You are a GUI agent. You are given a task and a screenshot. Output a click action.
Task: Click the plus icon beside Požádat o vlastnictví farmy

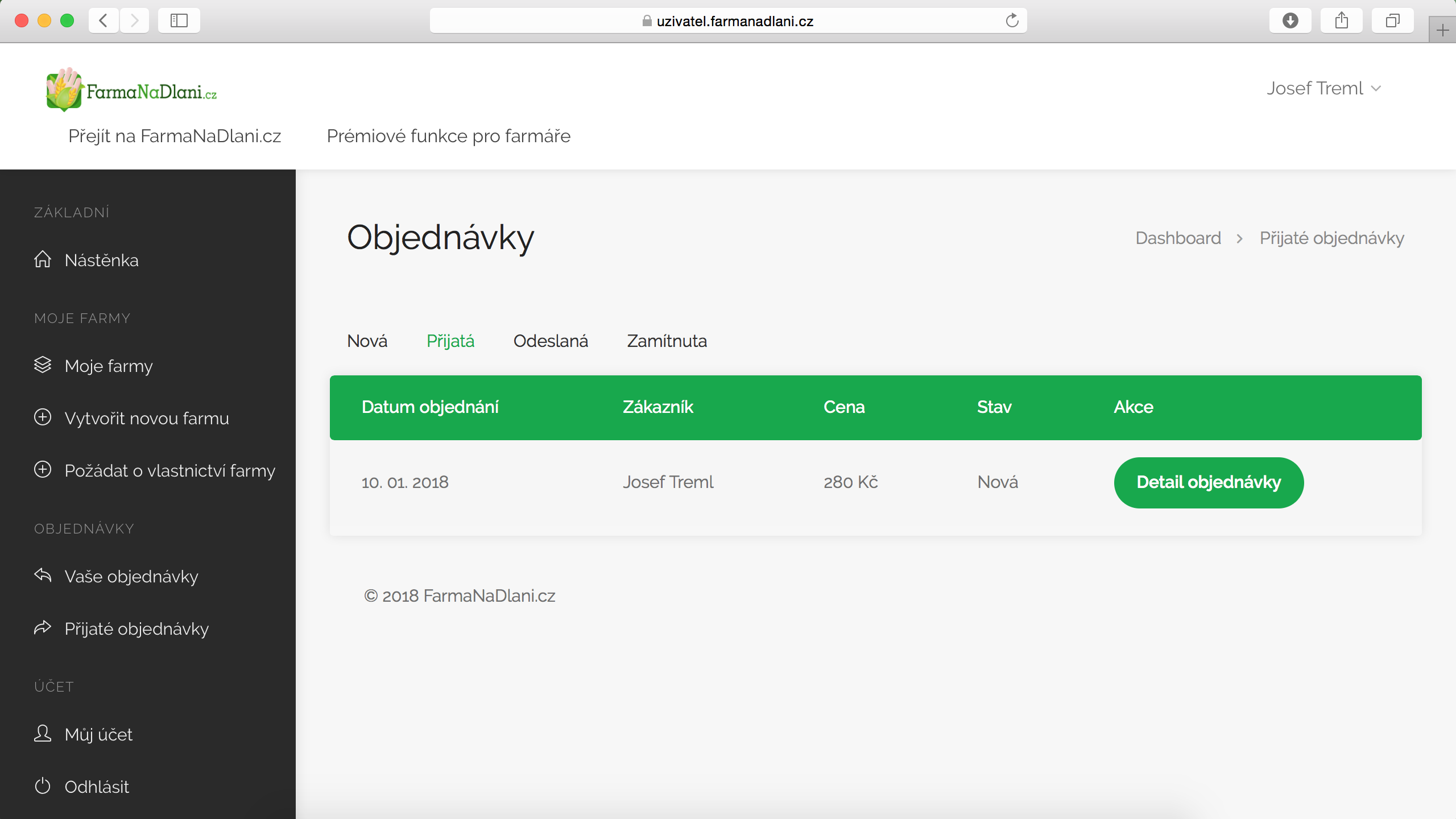click(x=43, y=469)
